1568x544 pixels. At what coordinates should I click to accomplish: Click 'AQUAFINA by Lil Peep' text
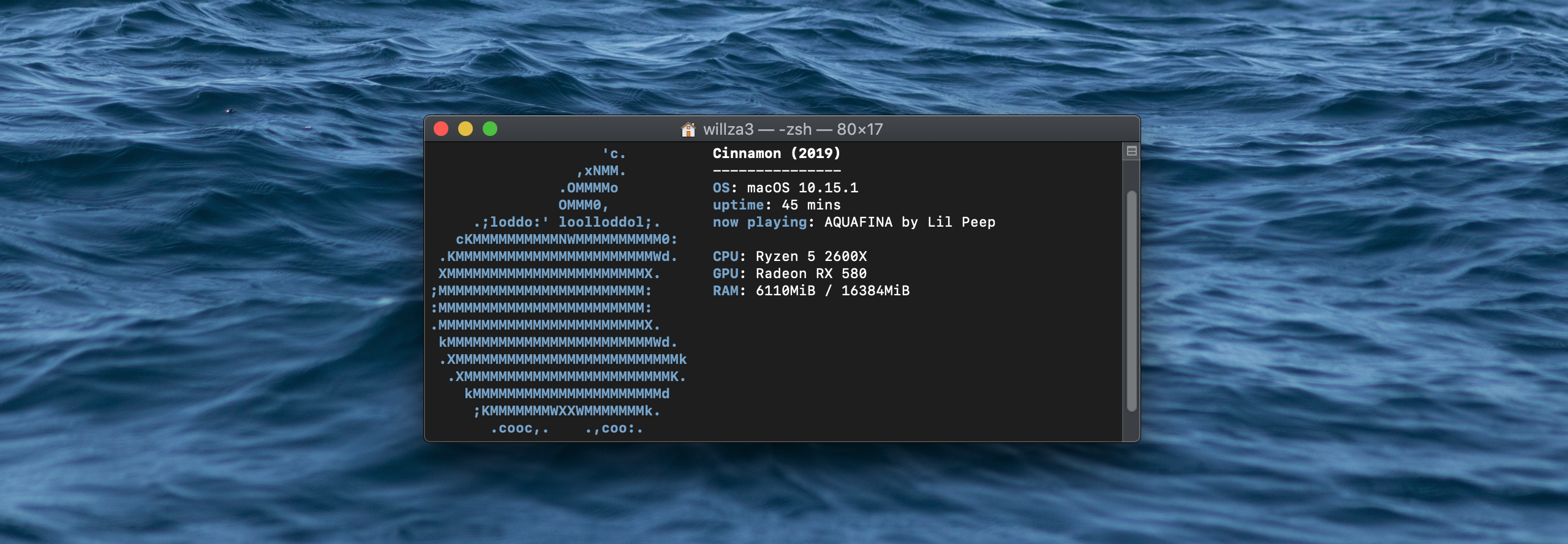910,222
